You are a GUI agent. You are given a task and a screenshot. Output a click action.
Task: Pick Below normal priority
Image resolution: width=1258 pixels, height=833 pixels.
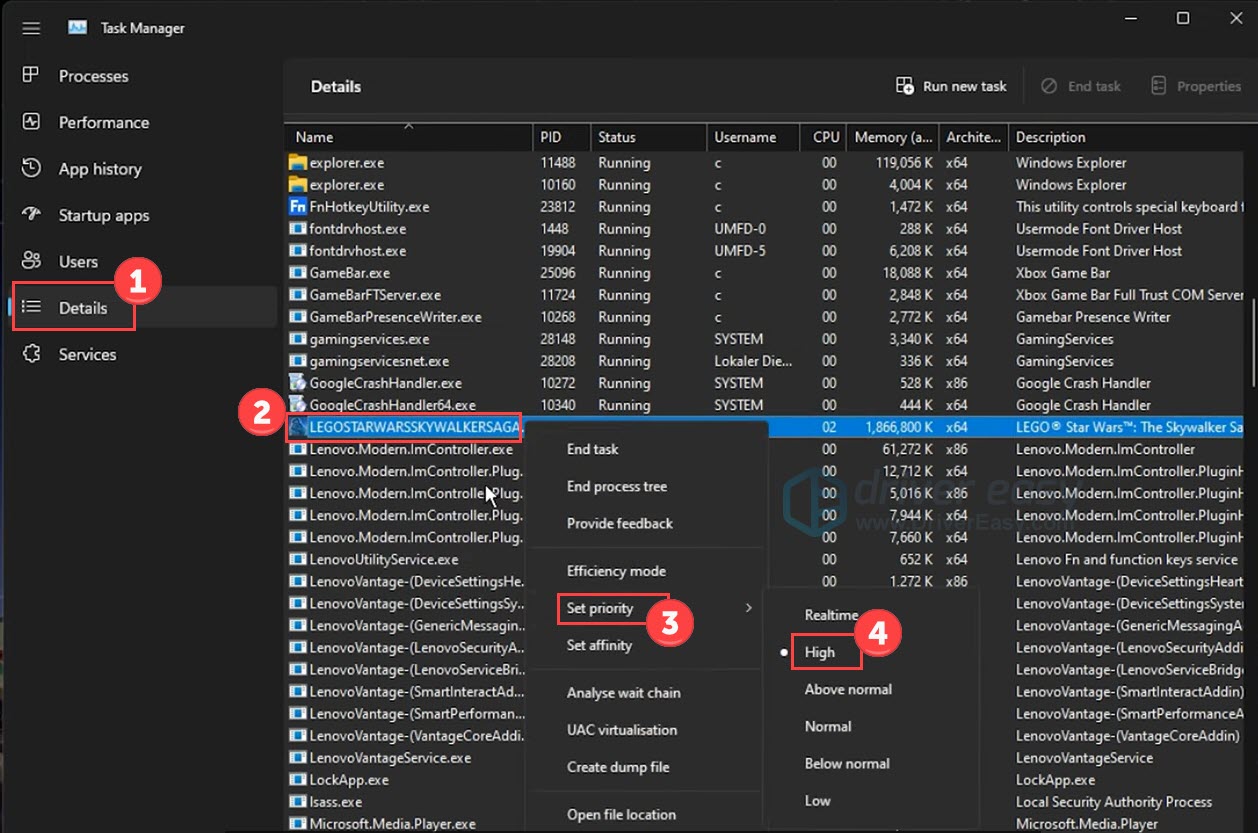click(x=847, y=763)
